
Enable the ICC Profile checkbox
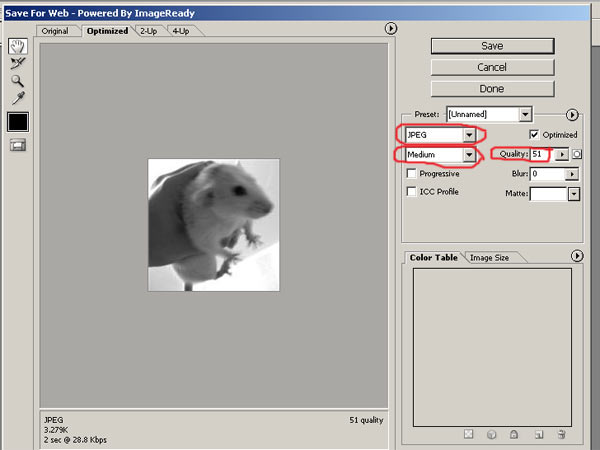411,191
